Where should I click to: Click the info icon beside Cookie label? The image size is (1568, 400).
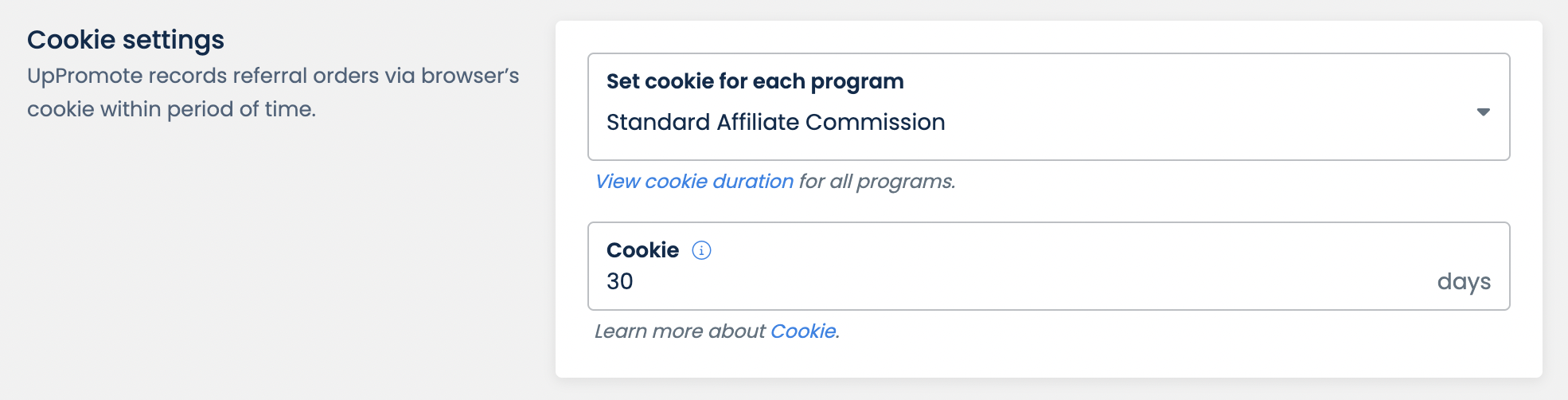coord(701,250)
